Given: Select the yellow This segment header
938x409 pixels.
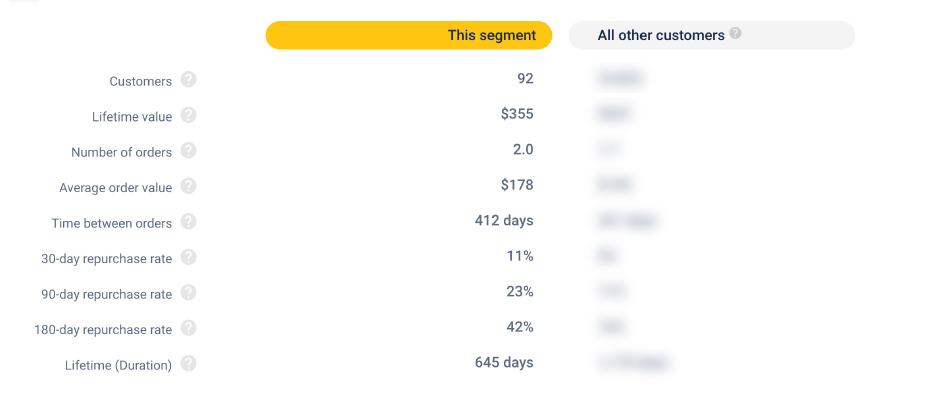Looking at the screenshot, I should [408, 35].
